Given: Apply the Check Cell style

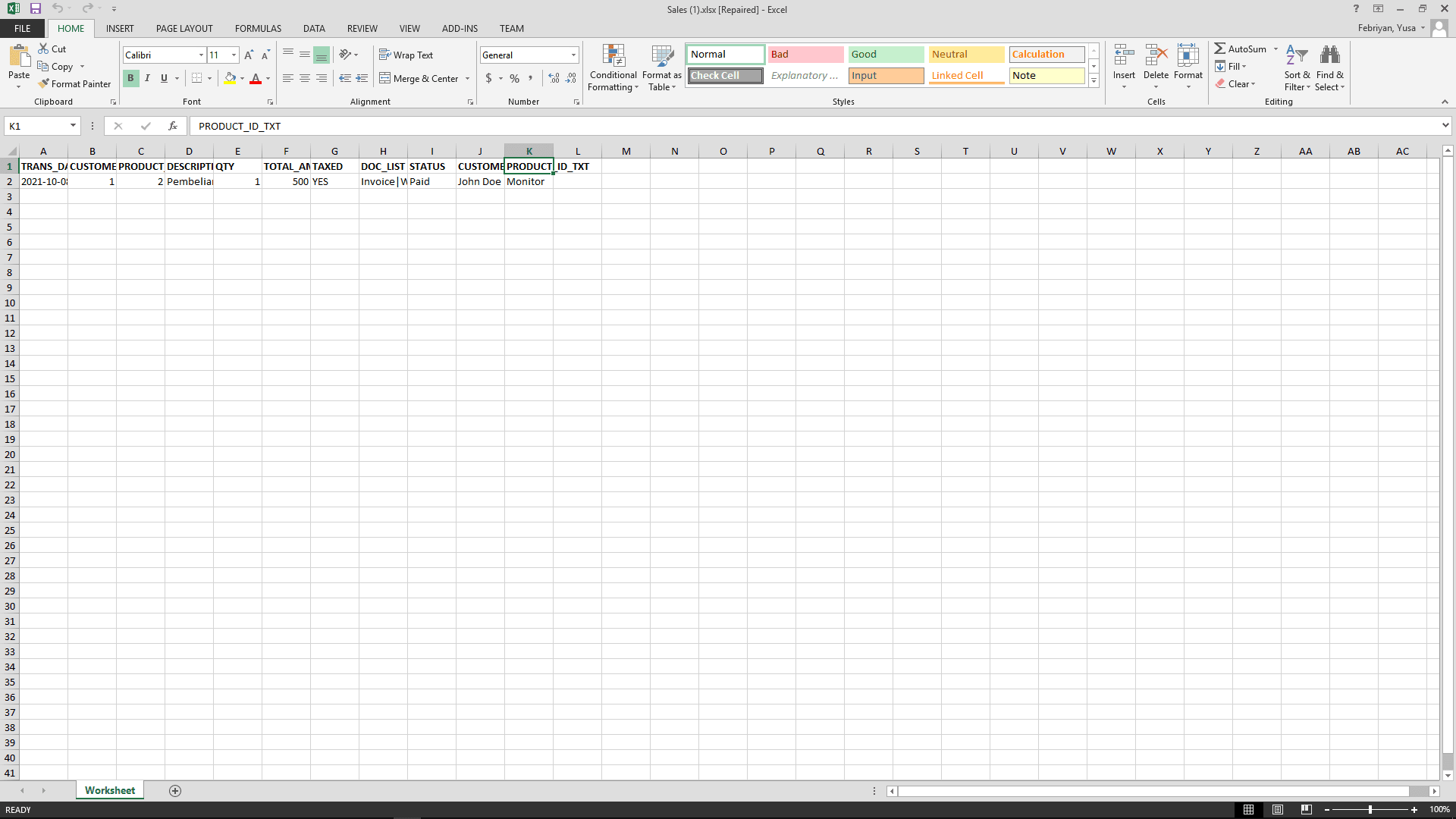Looking at the screenshot, I should [x=725, y=76].
